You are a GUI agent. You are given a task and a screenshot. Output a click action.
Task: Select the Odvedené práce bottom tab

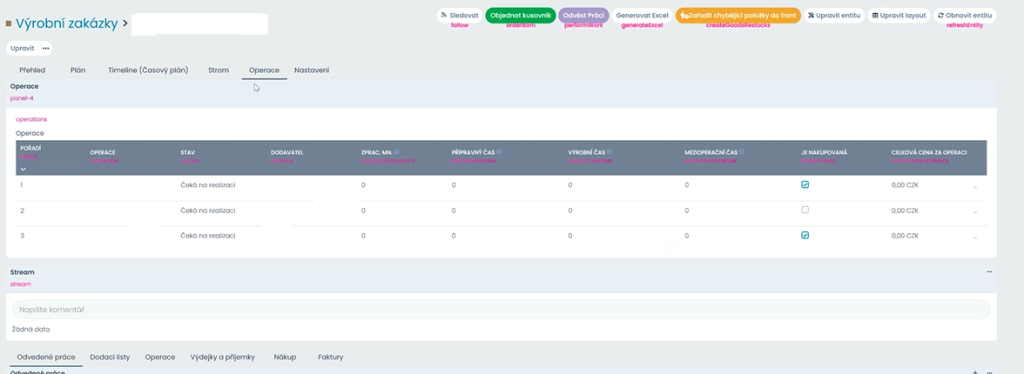pyautogui.click(x=46, y=357)
